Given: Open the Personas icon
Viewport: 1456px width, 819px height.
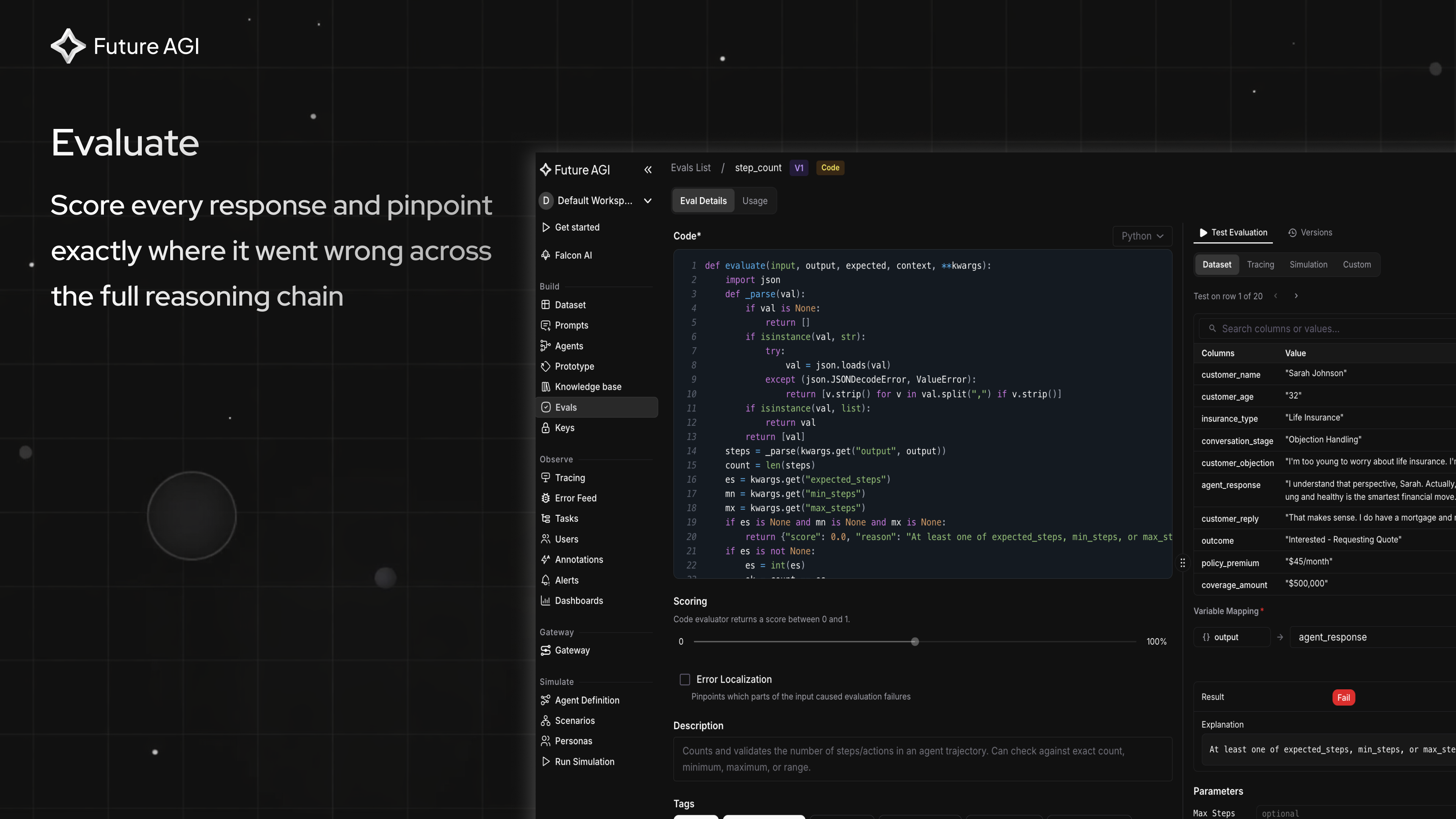Looking at the screenshot, I should 546,741.
